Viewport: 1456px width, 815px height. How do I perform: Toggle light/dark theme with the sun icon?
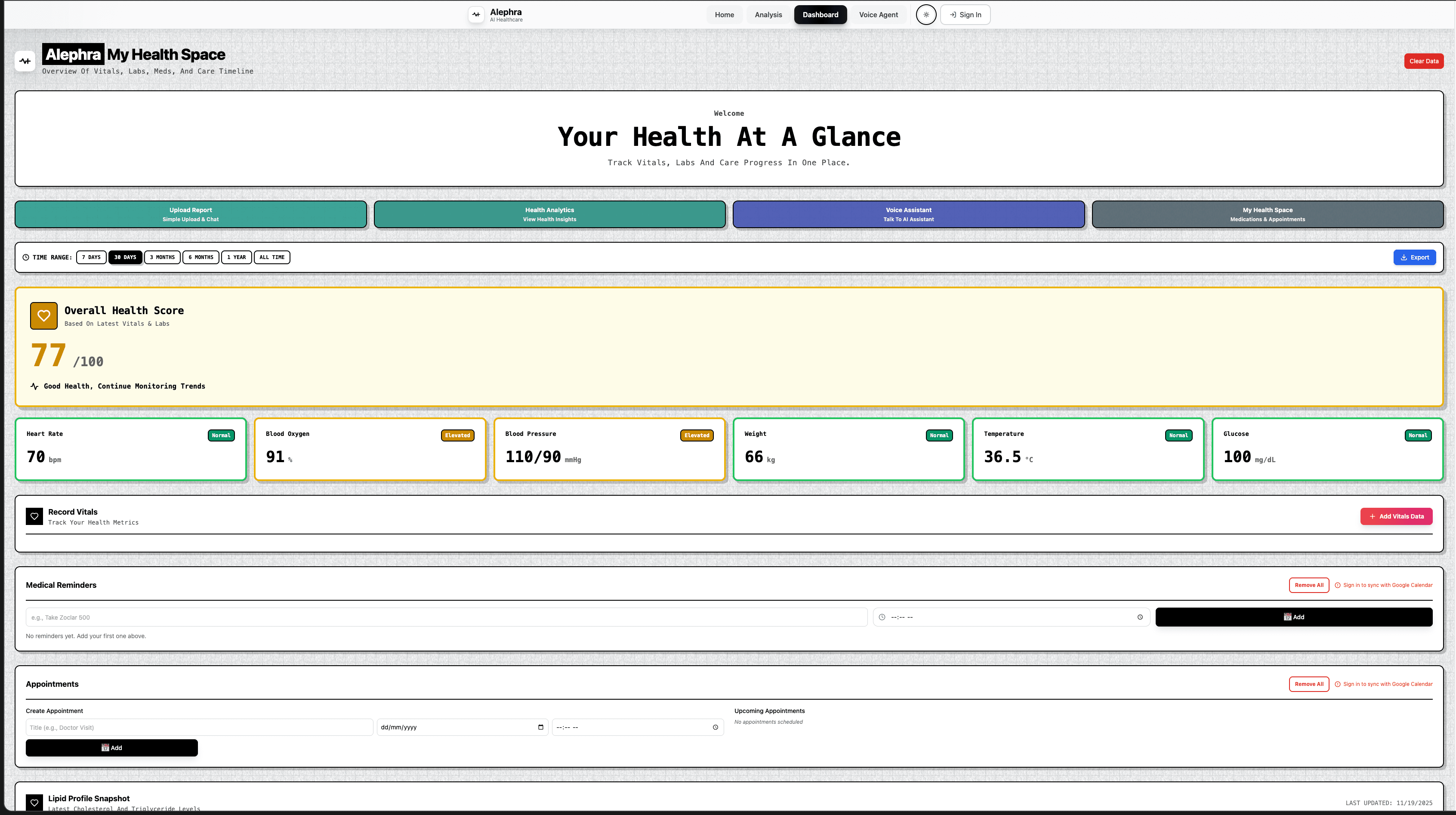click(926, 15)
